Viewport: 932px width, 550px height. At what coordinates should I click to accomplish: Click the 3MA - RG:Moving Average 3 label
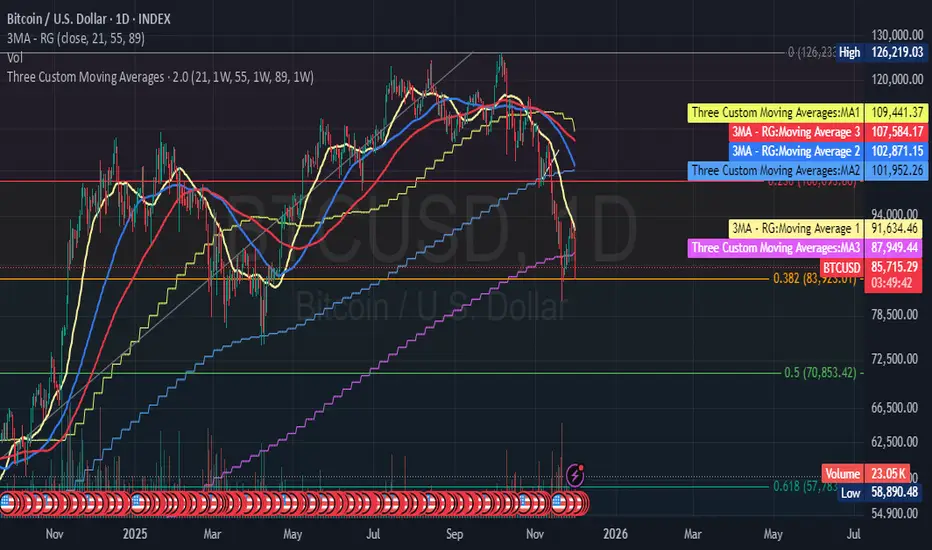point(796,132)
